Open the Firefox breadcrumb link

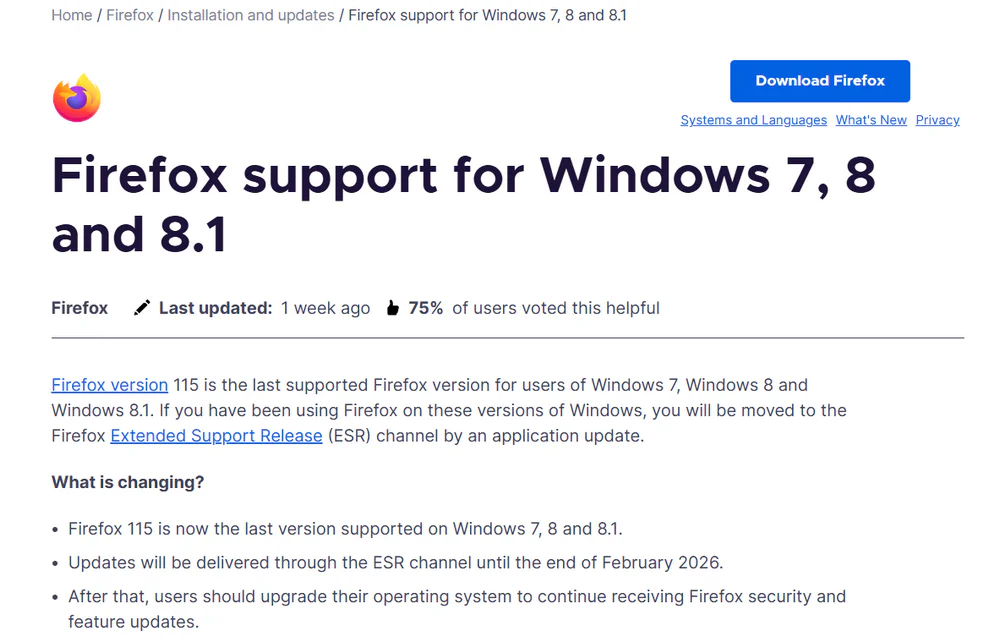point(130,15)
